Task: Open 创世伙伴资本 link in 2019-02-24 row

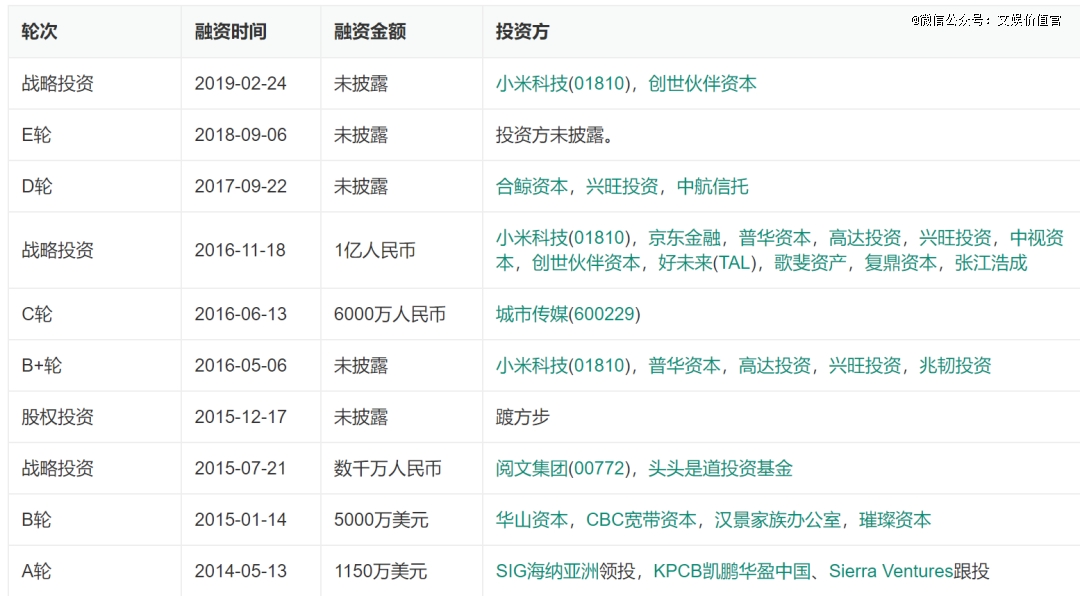Action: tap(702, 83)
